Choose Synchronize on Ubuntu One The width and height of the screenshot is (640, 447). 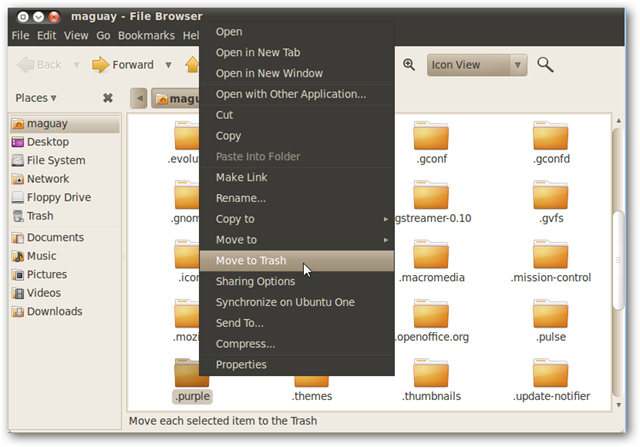click(297, 302)
